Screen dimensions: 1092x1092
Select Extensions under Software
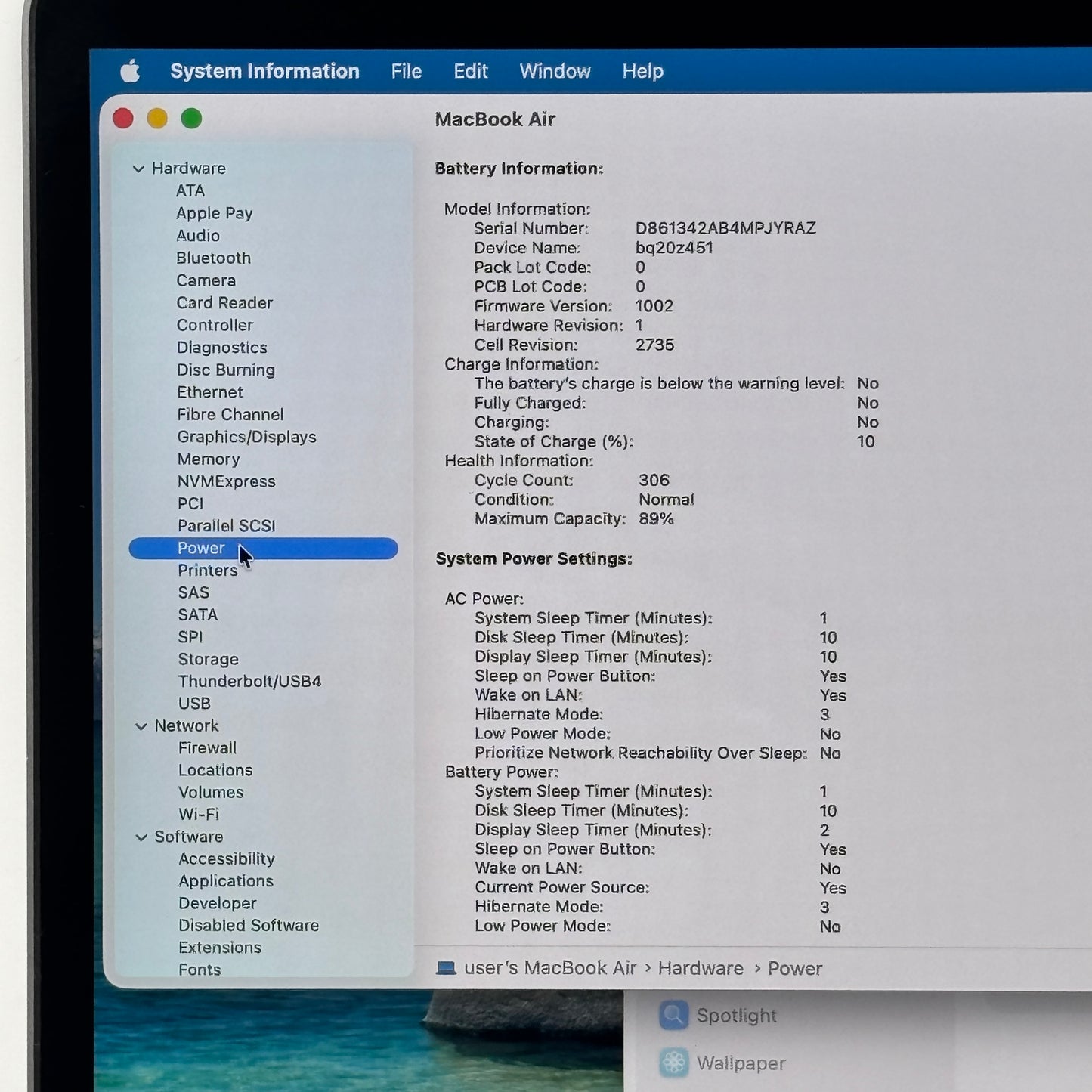tap(220, 948)
